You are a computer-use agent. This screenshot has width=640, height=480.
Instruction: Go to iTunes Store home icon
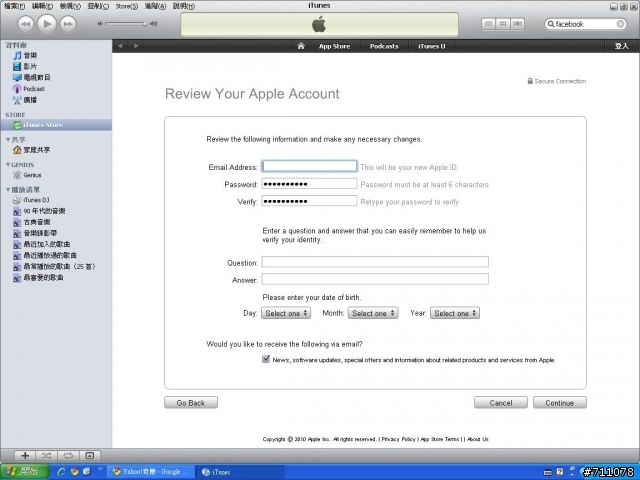coord(301,46)
